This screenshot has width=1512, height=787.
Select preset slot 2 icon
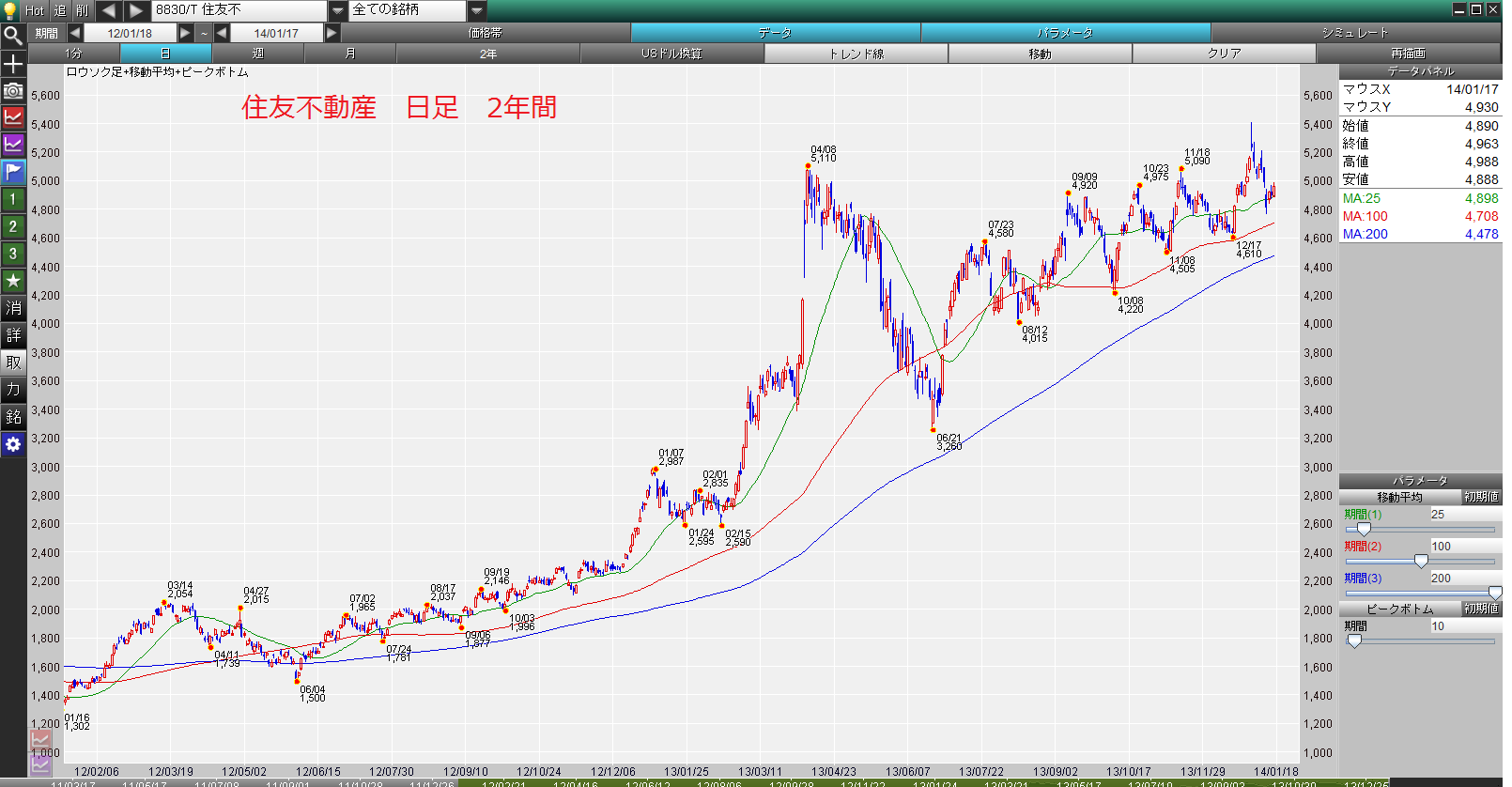pyautogui.click(x=13, y=226)
